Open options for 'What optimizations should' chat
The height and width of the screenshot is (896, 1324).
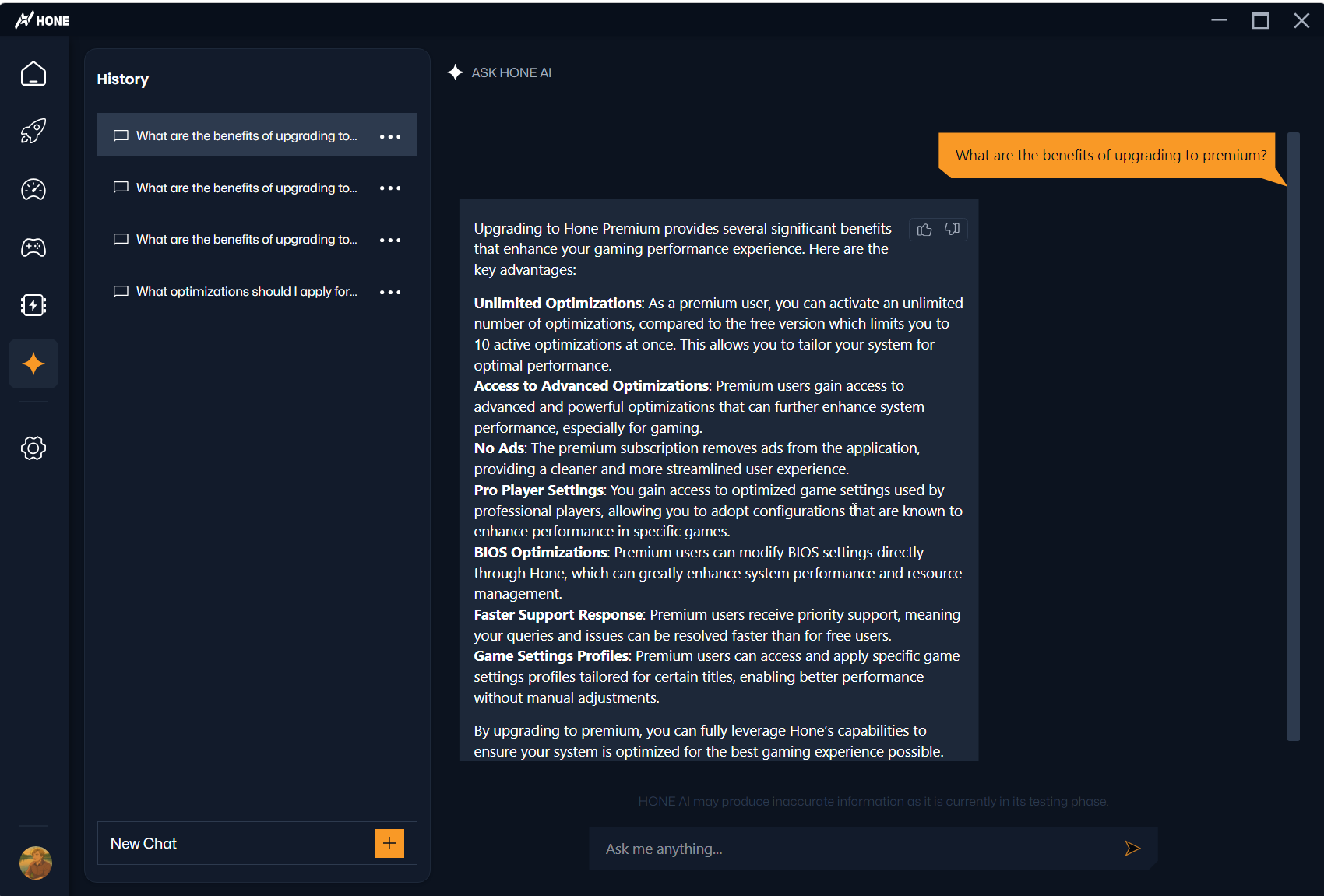click(x=390, y=292)
